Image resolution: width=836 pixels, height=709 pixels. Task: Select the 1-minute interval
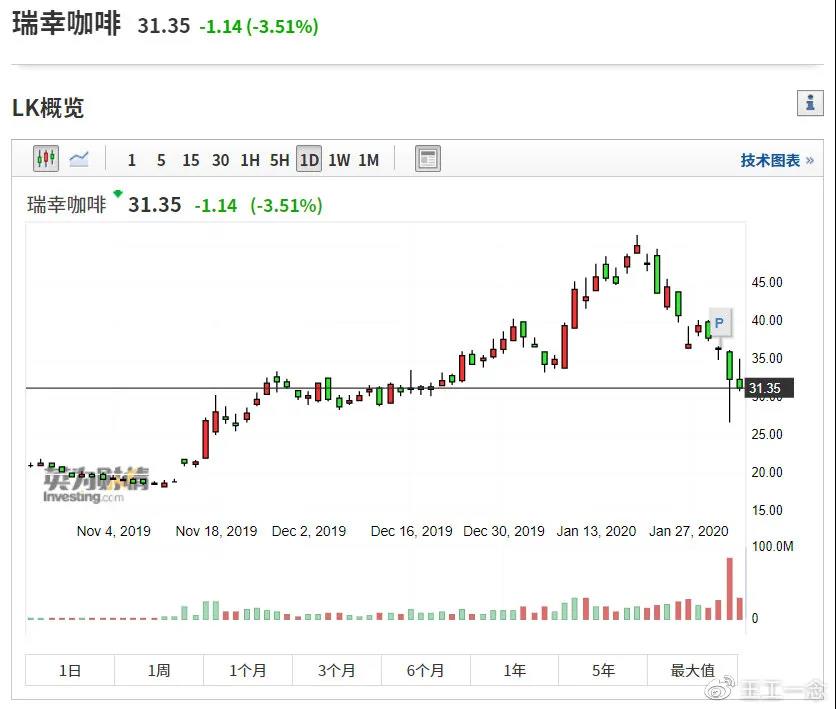pos(132,160)
